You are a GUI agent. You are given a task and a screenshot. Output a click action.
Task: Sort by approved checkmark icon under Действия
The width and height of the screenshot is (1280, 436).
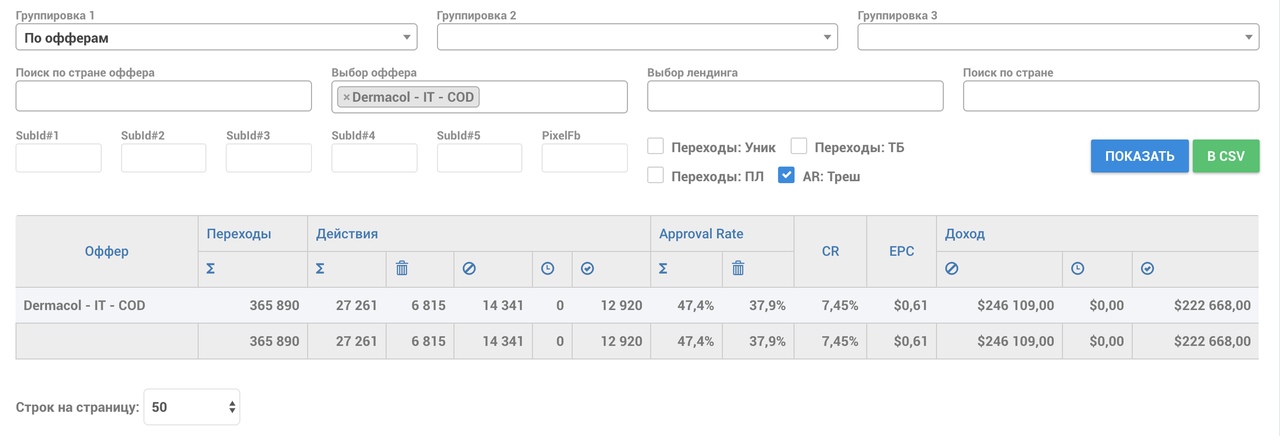pos(587,268)
